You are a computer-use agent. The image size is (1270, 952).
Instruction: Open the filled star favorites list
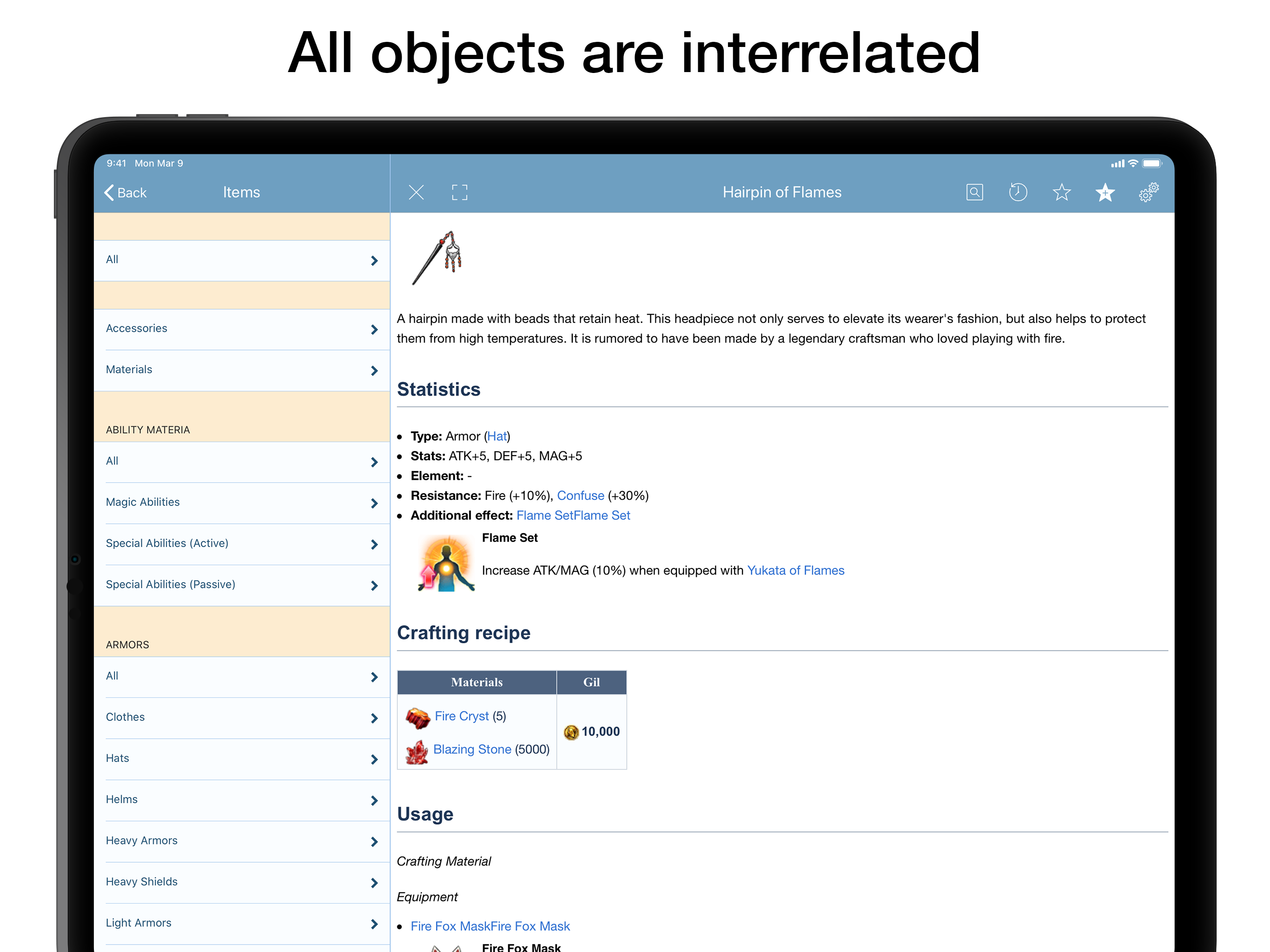coord(1105,192)
